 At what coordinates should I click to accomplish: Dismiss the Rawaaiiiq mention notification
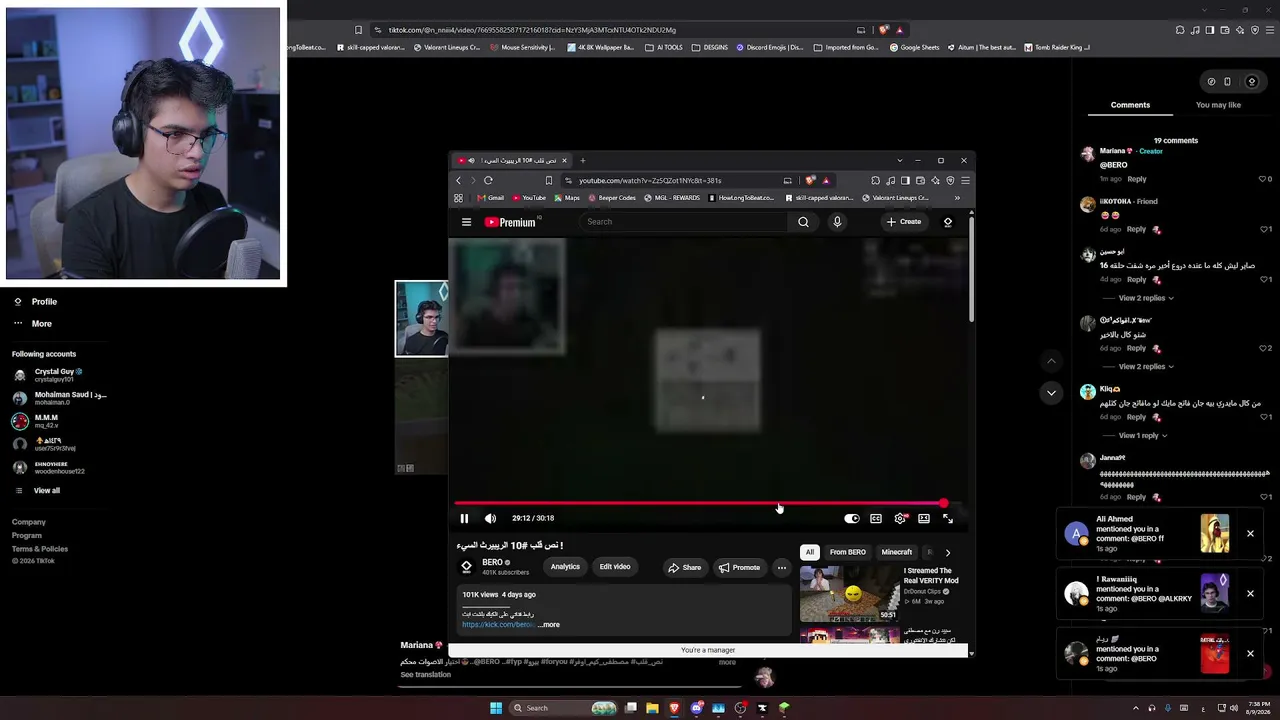point(1250,594)
